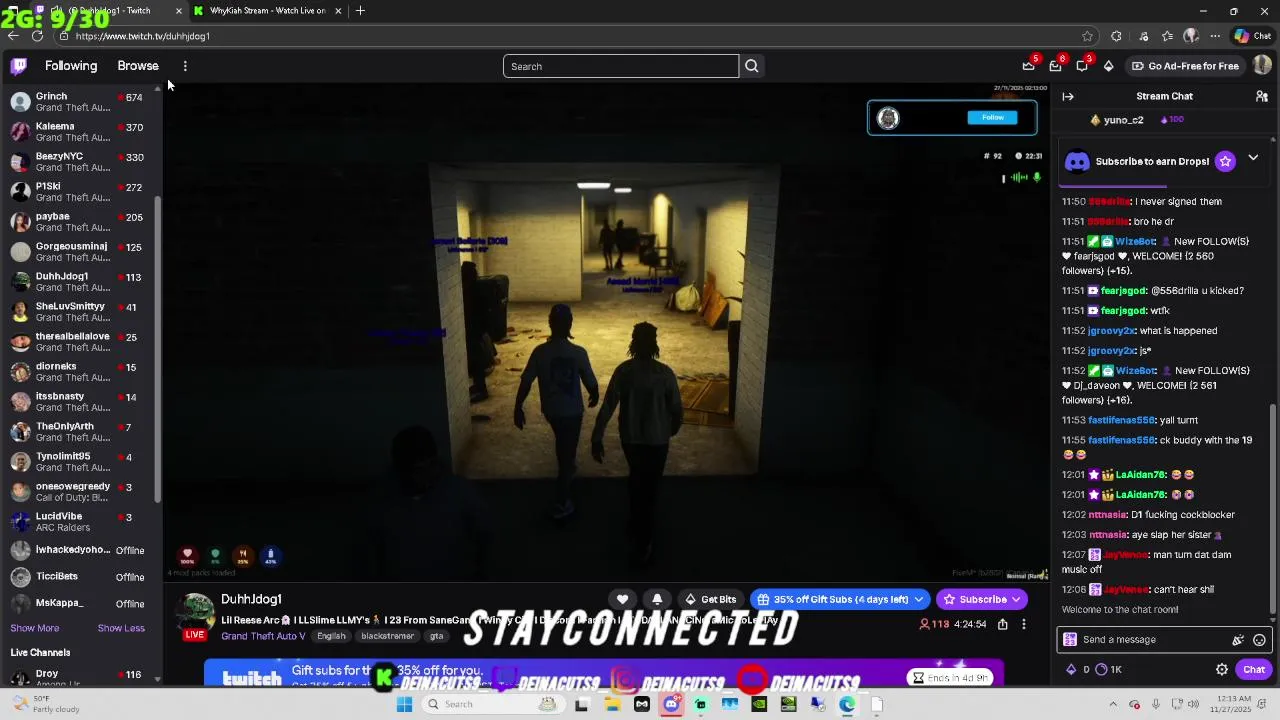Click the browser refresh button
1280x720 pixels.
37,36
